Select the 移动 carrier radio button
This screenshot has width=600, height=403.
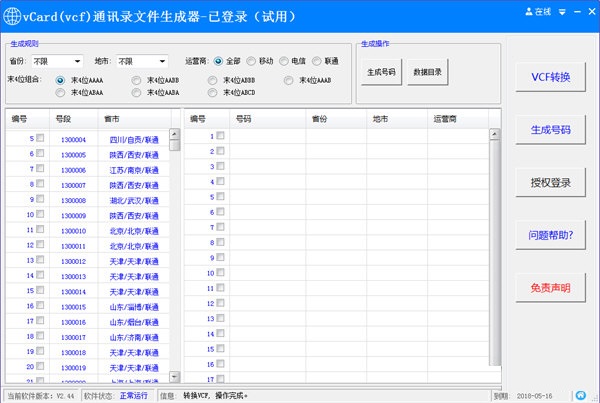(251, 61)
